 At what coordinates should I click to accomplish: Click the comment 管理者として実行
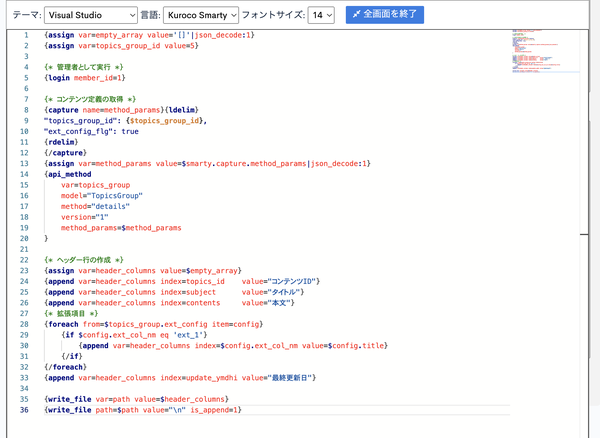click(83, 67)
